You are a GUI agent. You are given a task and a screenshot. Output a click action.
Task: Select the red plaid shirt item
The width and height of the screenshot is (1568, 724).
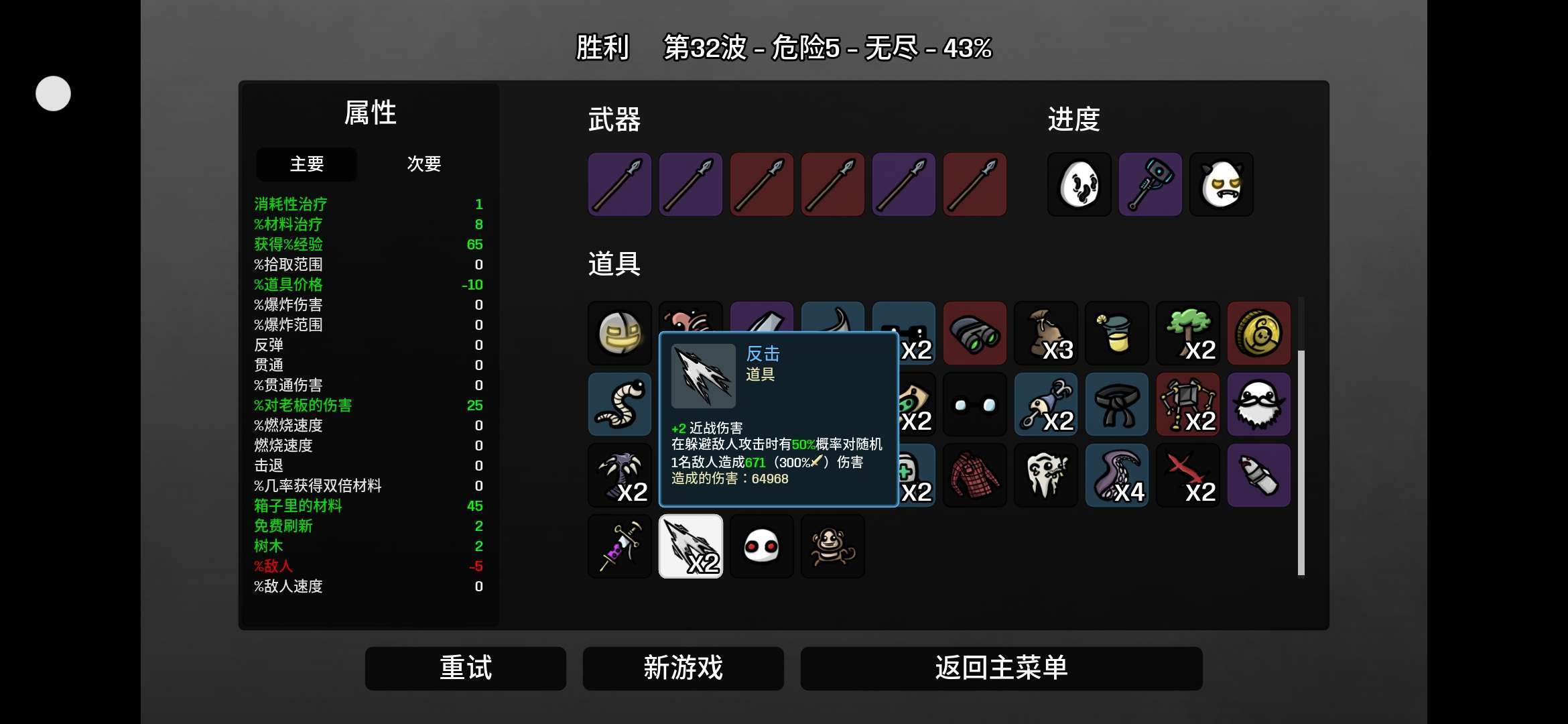pyautogui.click(x=974, y=475)
